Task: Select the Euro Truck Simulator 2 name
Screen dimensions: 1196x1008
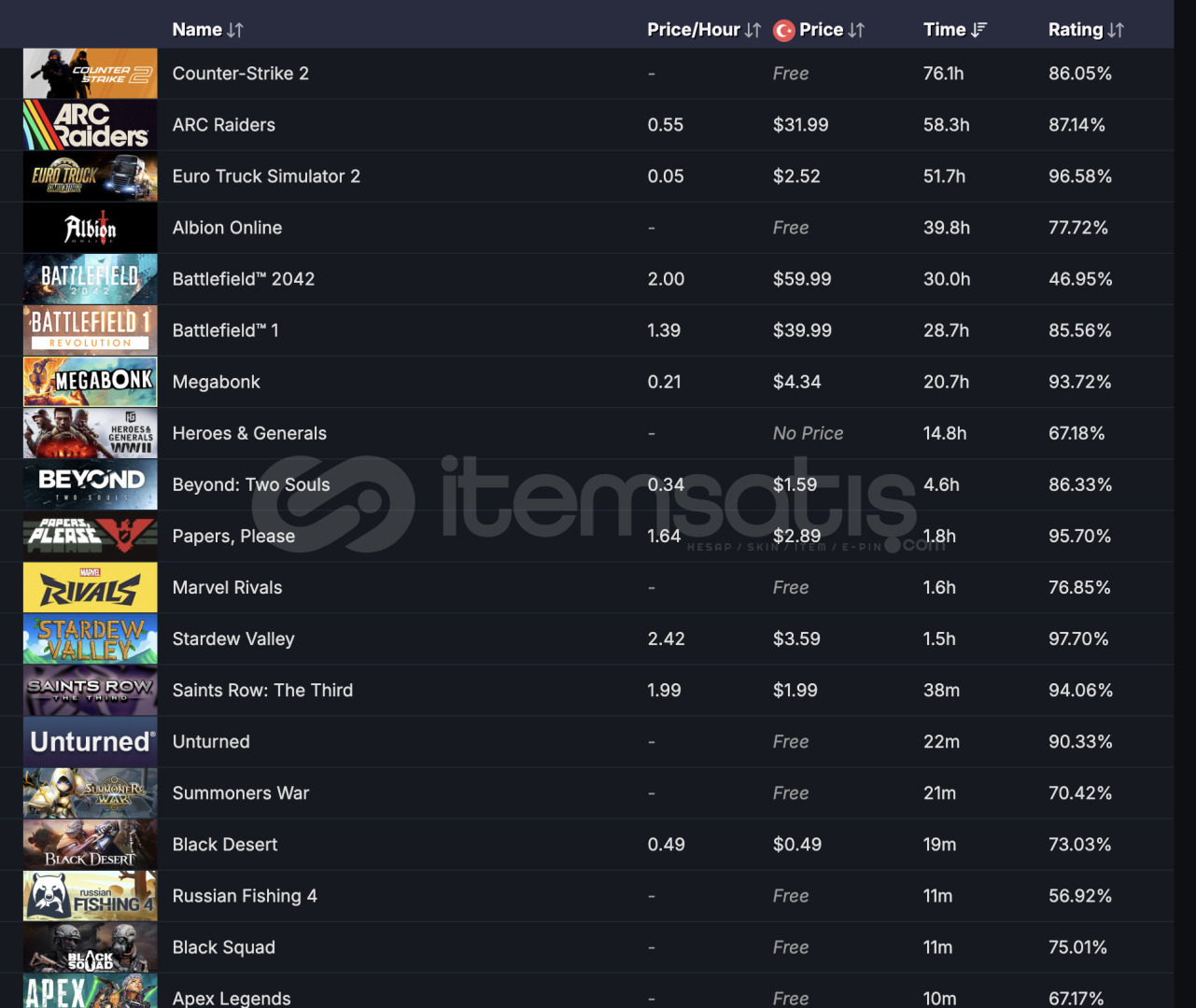Action: 266,176
